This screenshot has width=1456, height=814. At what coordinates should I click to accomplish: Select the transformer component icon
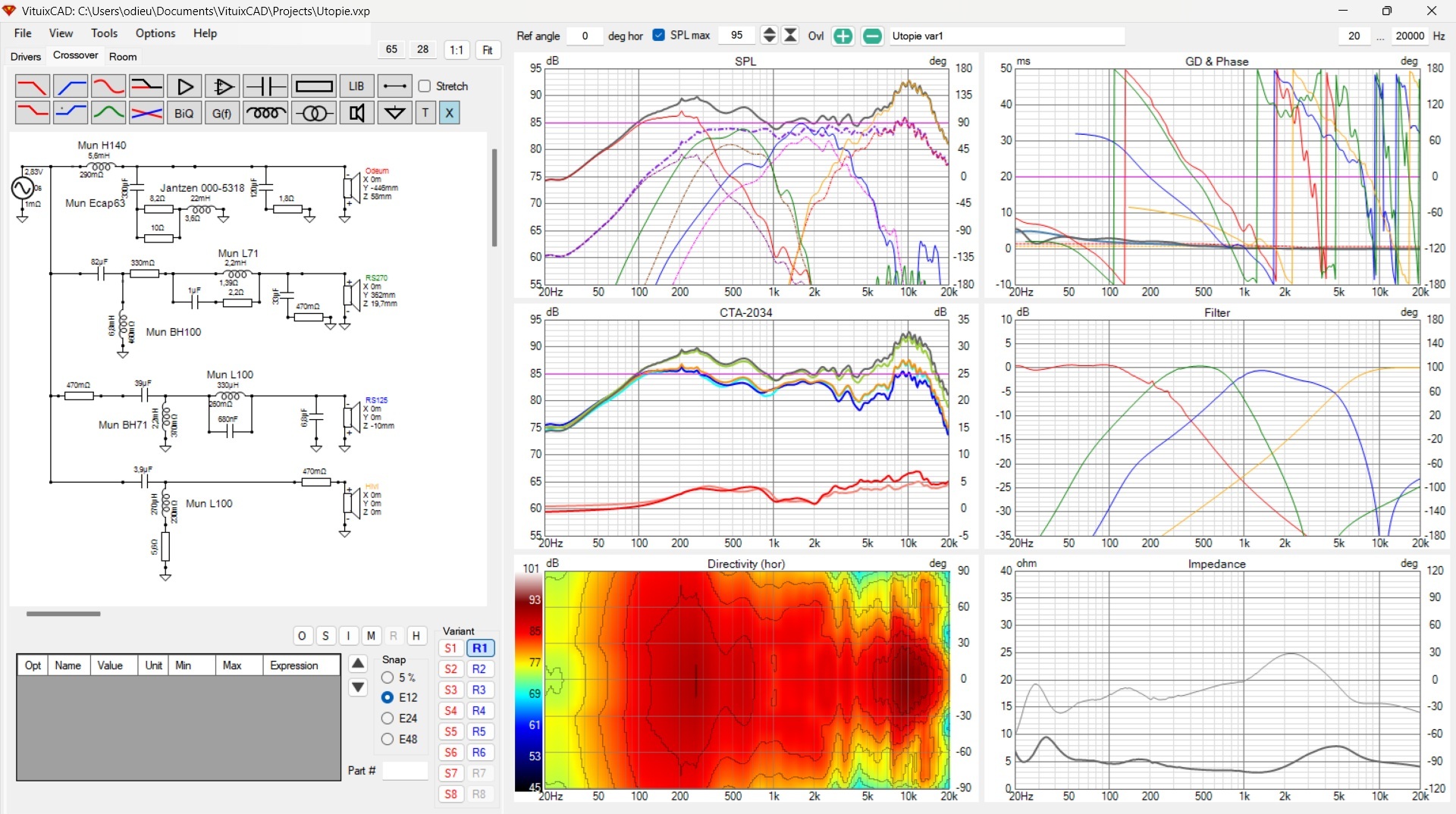[x=313, y=113]
